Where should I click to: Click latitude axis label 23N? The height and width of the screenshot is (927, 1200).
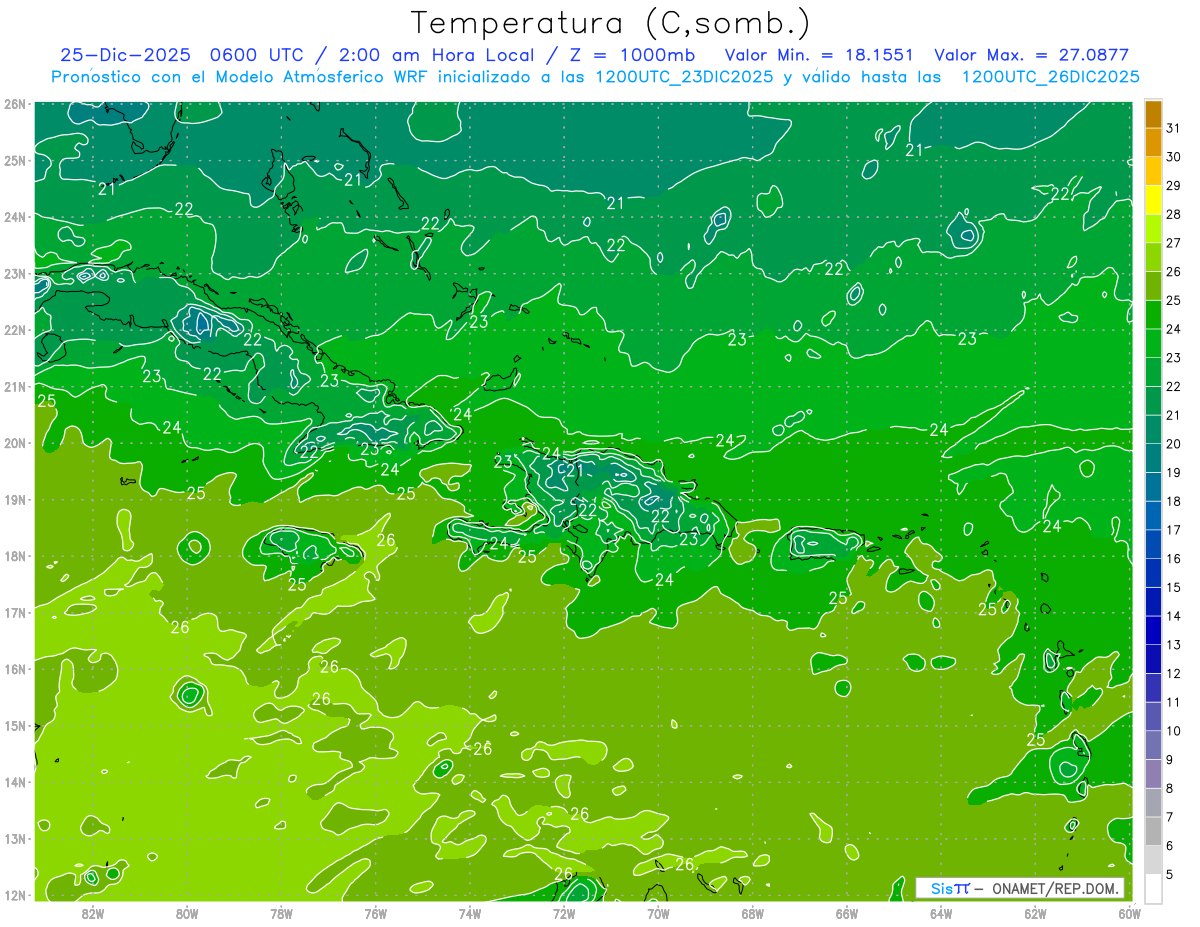(14, 273)
